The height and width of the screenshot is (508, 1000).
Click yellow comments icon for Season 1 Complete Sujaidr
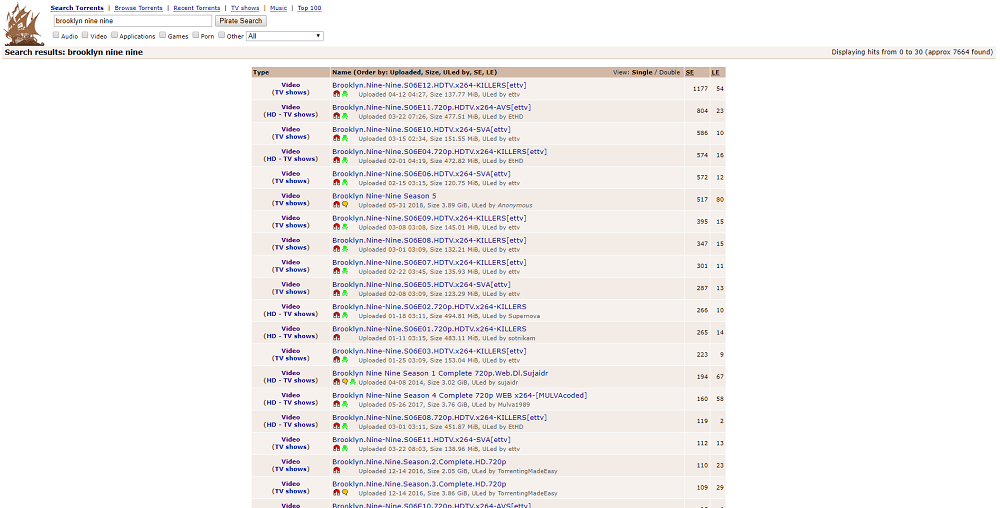345,382
